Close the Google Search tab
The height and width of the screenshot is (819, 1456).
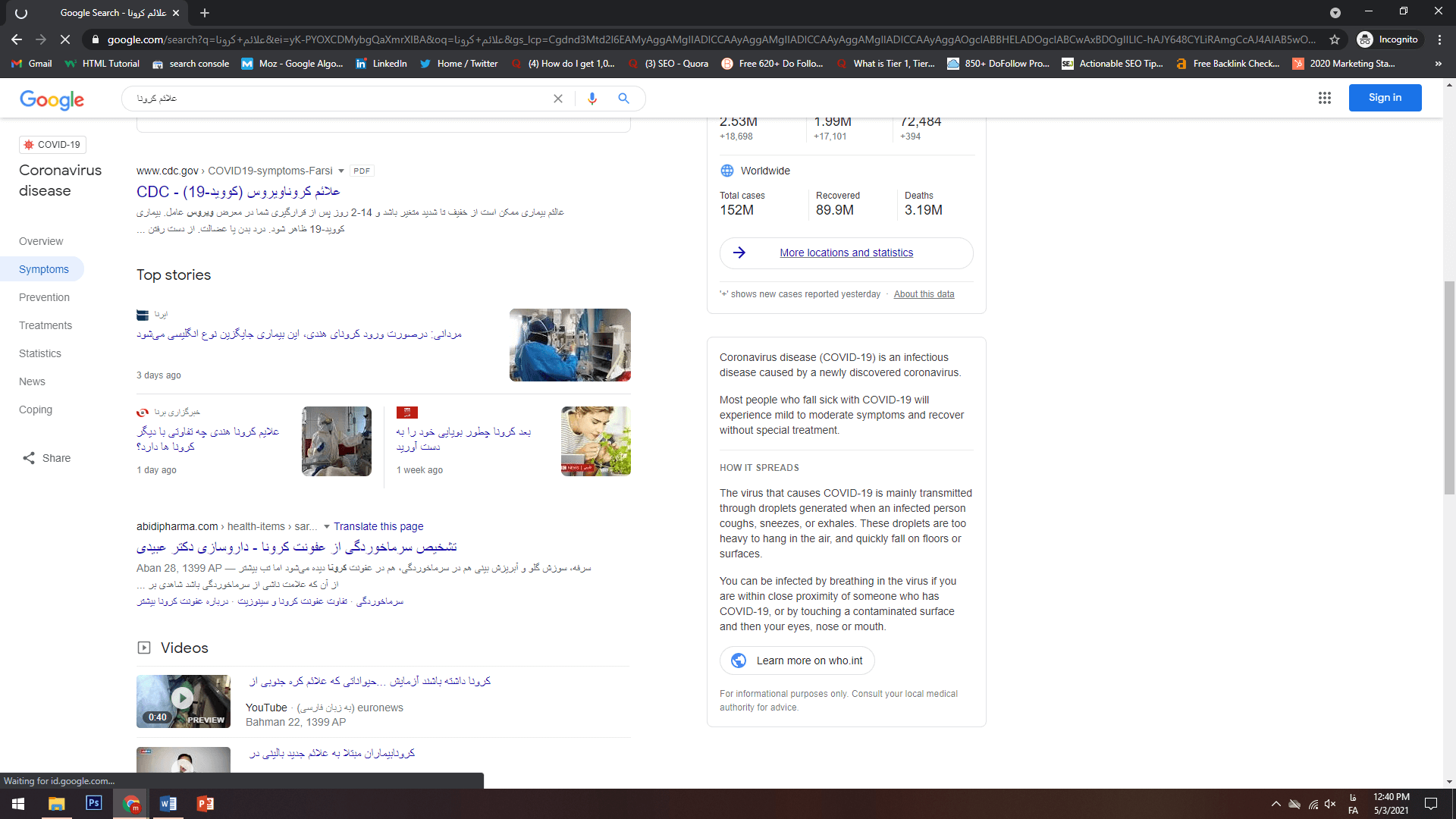pos(176,13)
